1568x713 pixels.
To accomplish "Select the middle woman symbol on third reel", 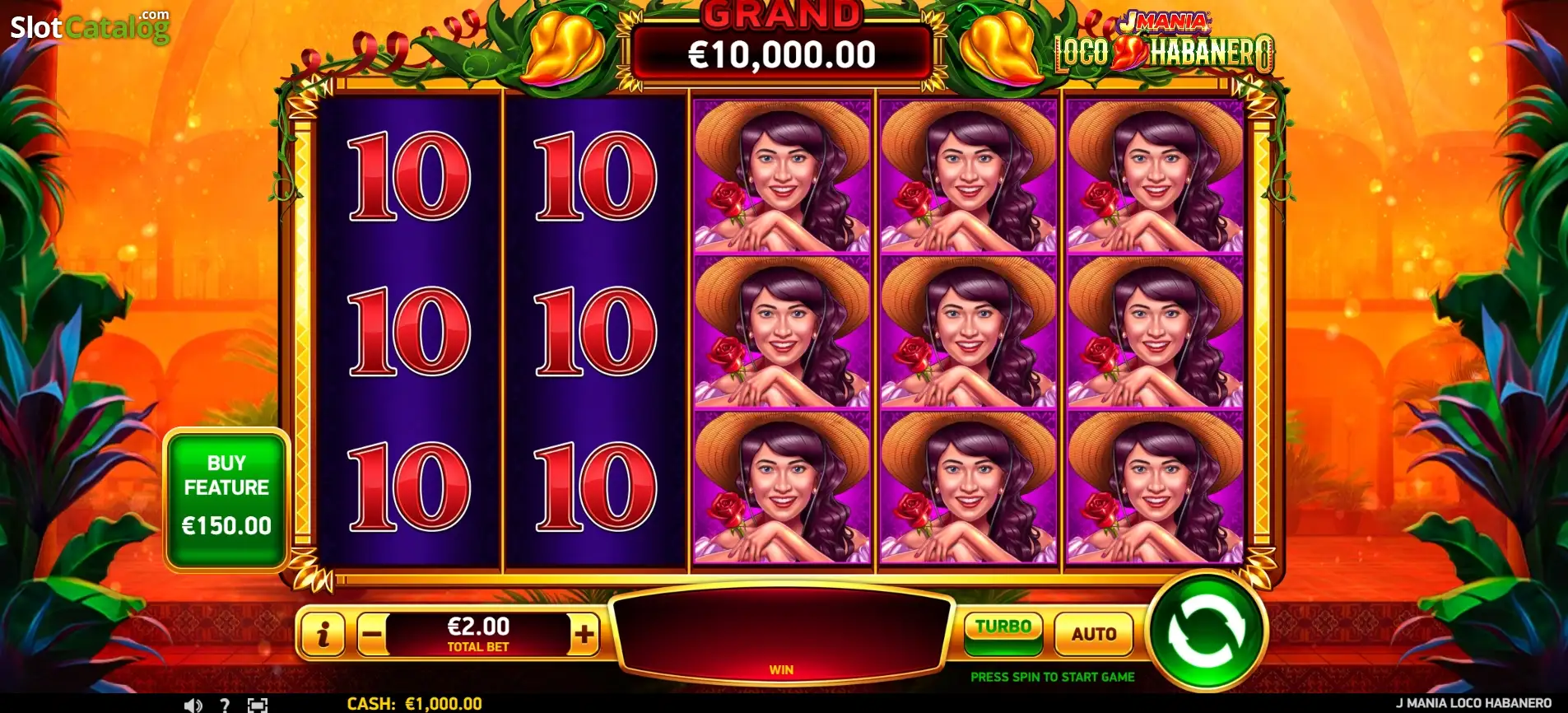I will [782, 332].
